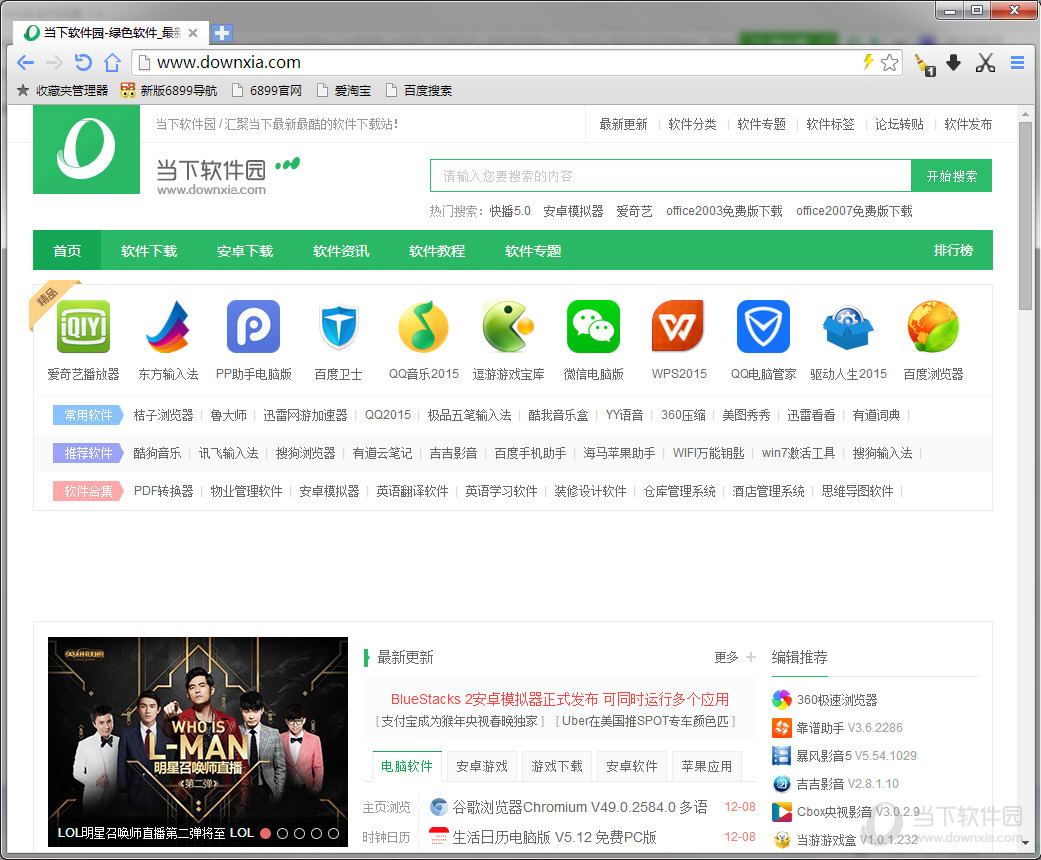
Task: Click the L-MAN banner image
Action: tap(198, 742)
